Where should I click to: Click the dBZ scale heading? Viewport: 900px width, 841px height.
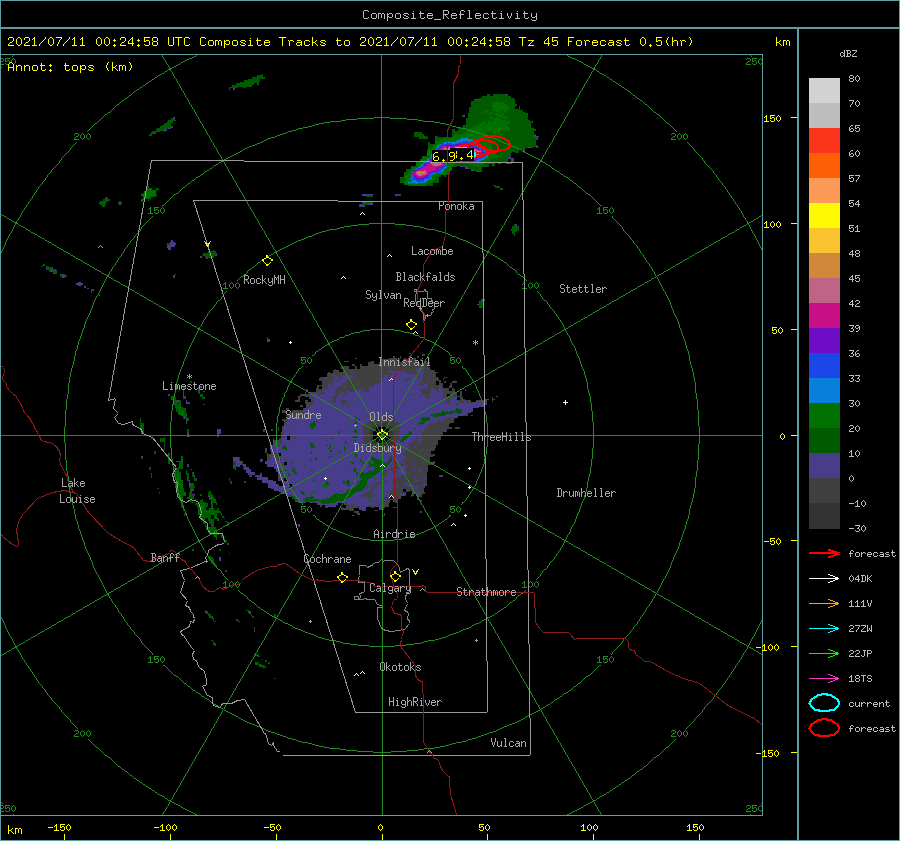(x=848, y=54)
